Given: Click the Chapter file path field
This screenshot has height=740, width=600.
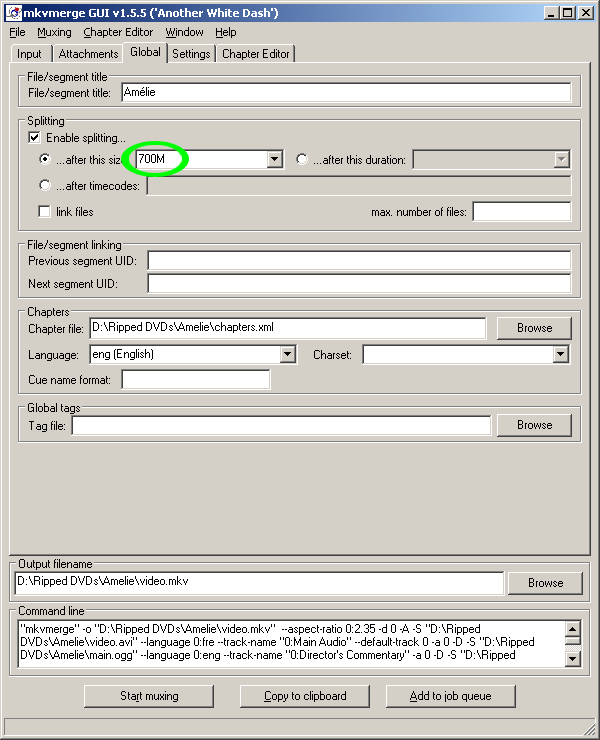Looking at the screenshot, I should [x=287, y=328].
